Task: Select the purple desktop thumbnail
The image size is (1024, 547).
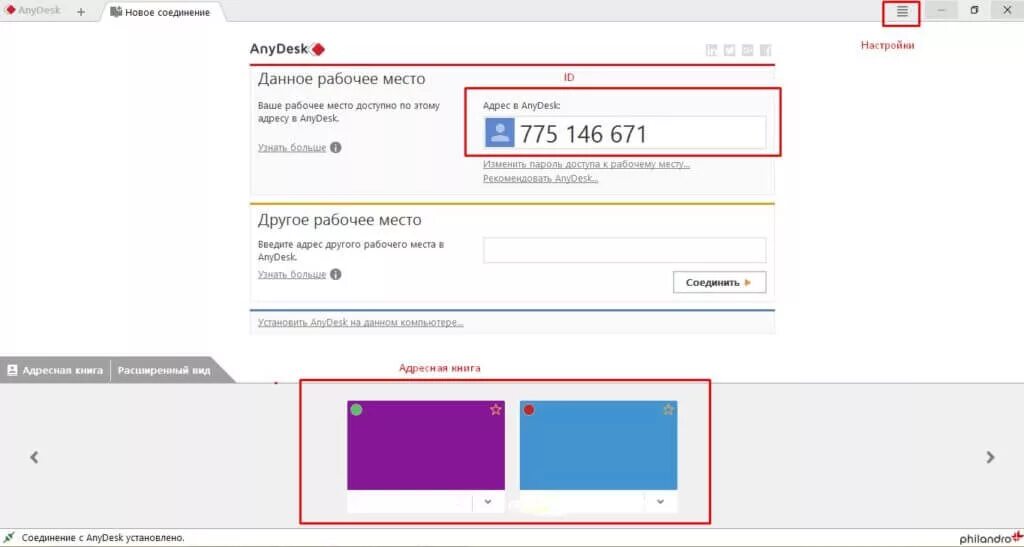Action: click(426, 445)
